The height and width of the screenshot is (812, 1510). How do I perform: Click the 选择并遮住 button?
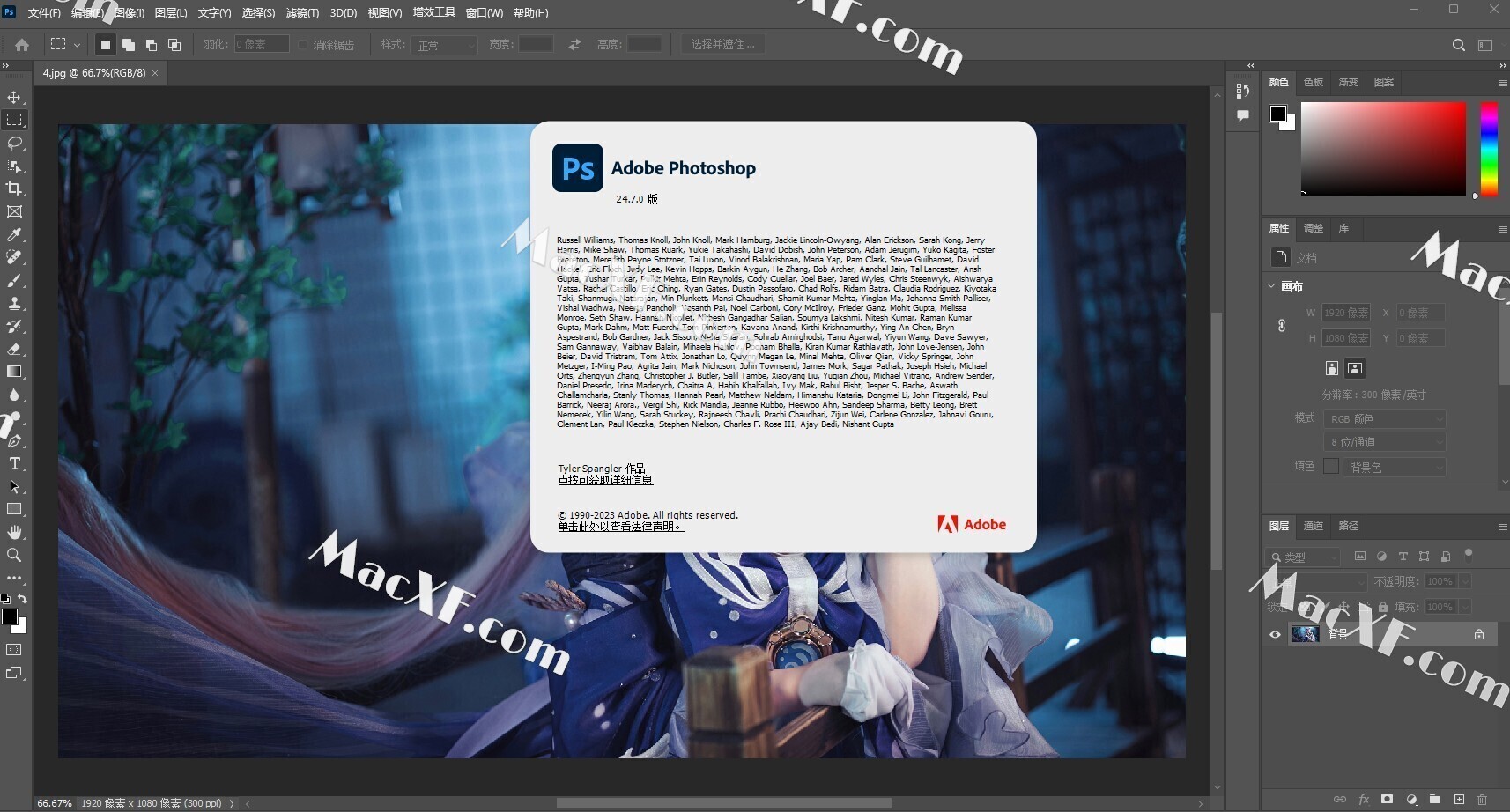[722, 44]
